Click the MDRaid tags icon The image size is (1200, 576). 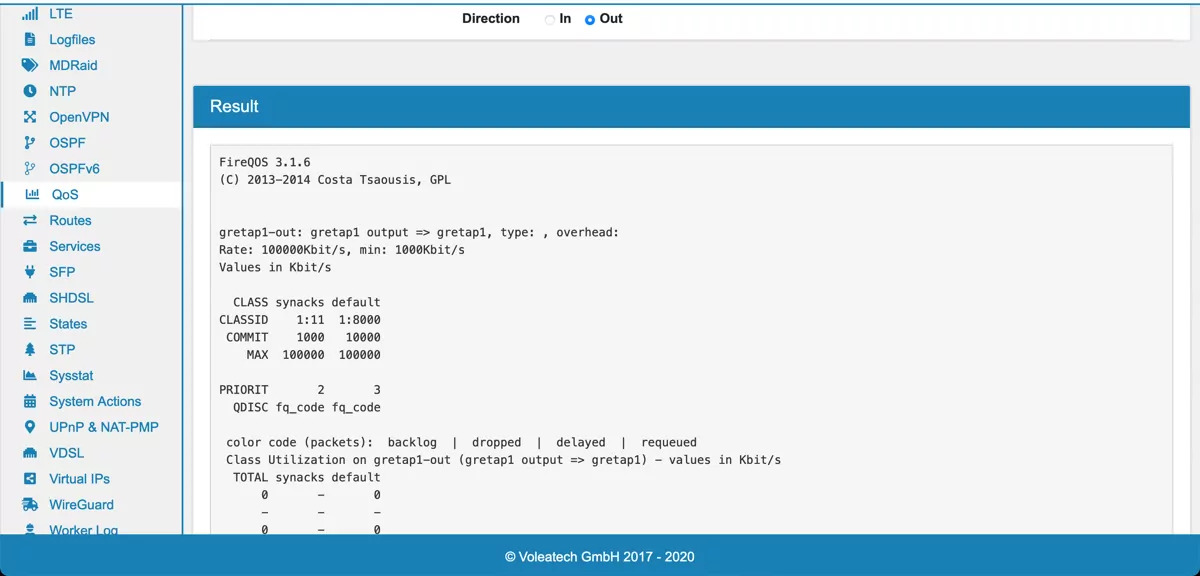(x=30, y=66)
